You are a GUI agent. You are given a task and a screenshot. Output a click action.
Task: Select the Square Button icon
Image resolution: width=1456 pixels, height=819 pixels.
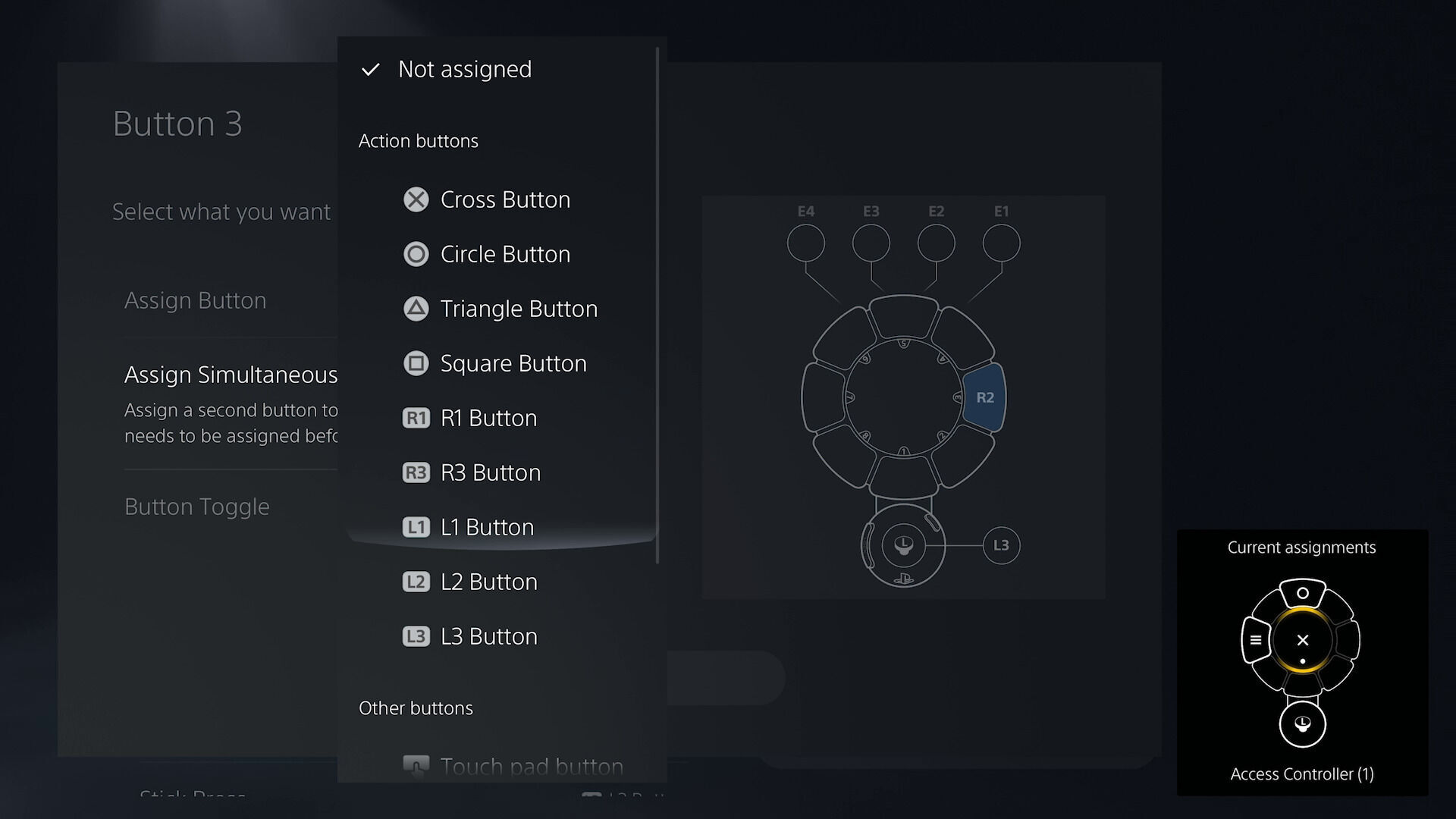click(416, 363)
